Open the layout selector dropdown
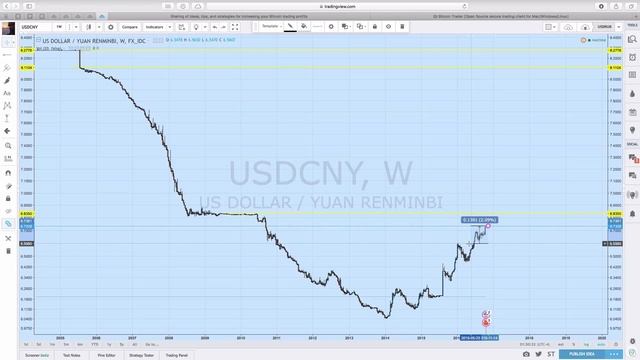Viewport: 640px width, 360px height. (x=551, y=27)
